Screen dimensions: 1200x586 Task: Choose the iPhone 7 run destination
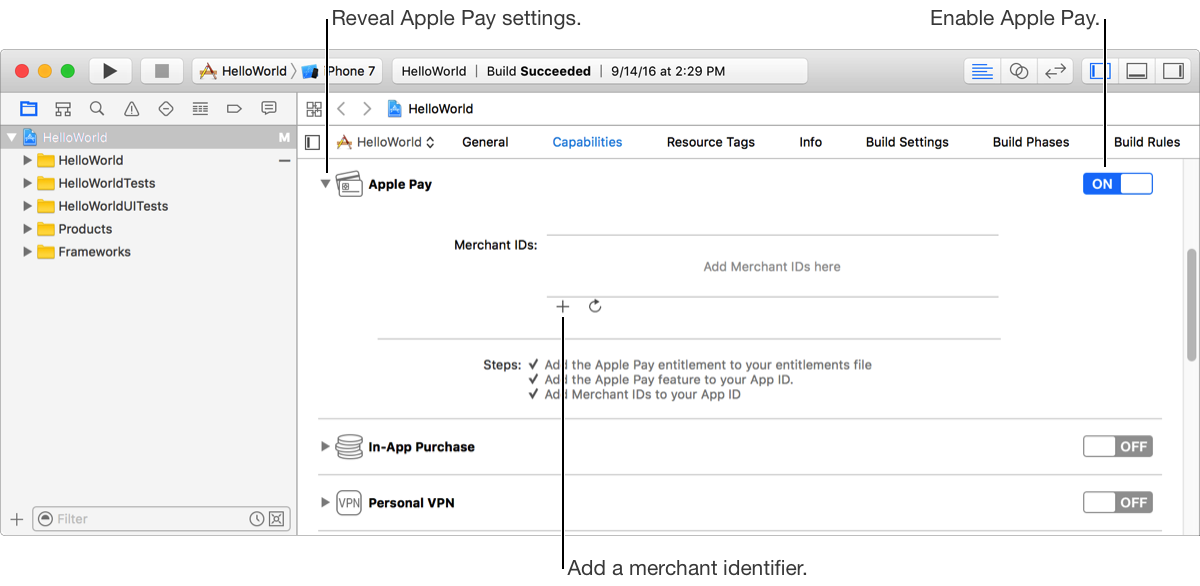[x=340, y=71]
